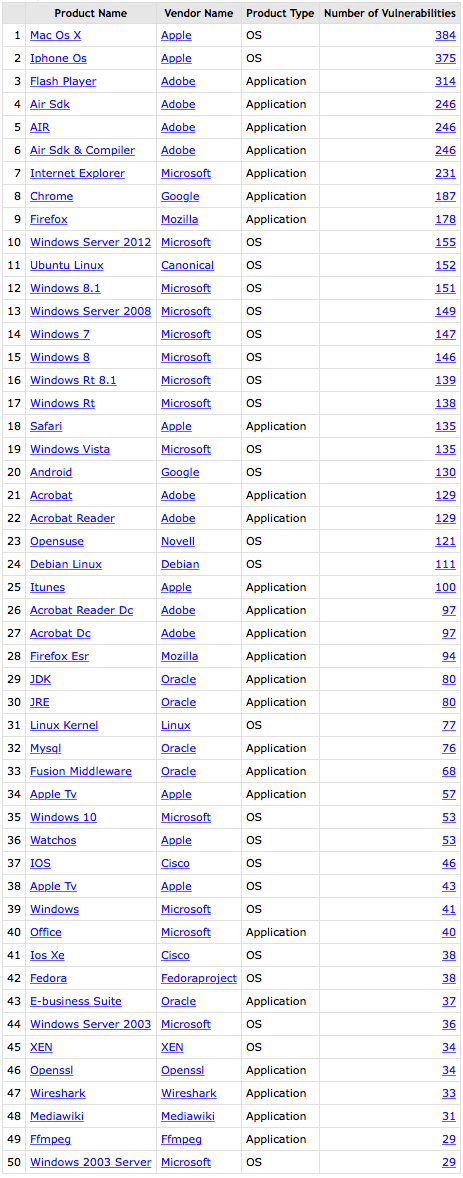Open the Windows 2003 Server link
Image resolution: width=463 pixels, height=1178 pixels.
[x=90, y=1162]
